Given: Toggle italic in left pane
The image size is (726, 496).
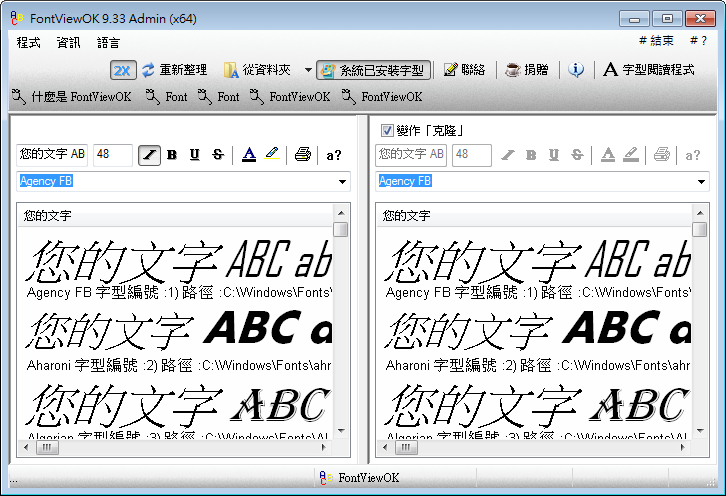Looking at the screenshot, I should 149,155.
